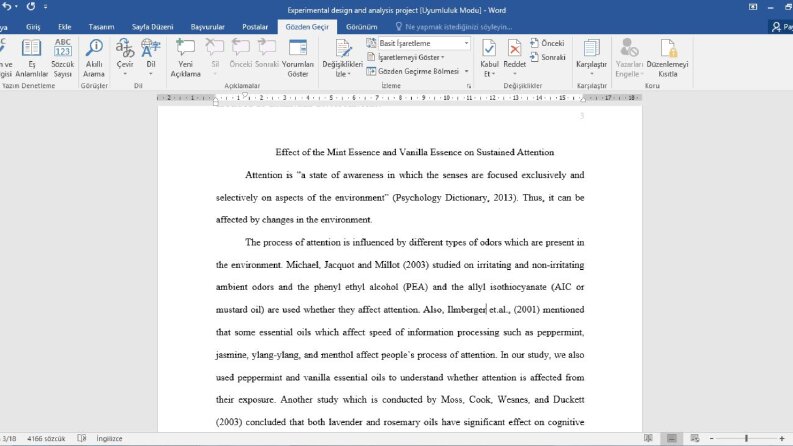This screenshot has width=793, height=446.
Task: Open the Ekle tab
Action: 65,27
